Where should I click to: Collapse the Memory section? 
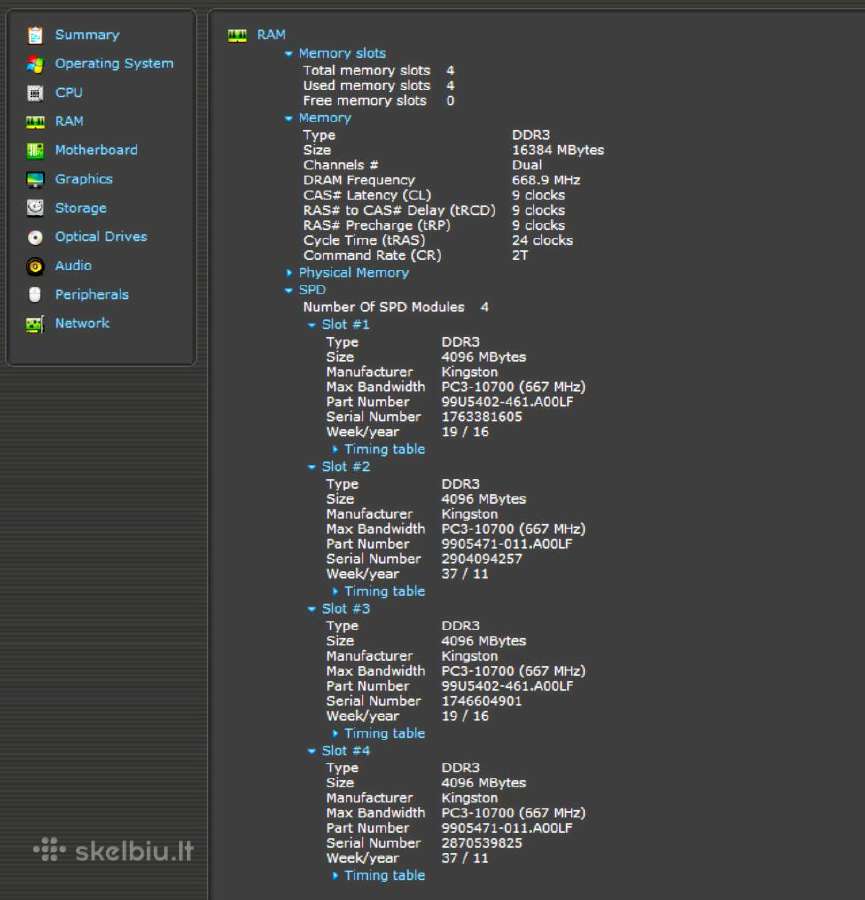(x=288, y=118)
